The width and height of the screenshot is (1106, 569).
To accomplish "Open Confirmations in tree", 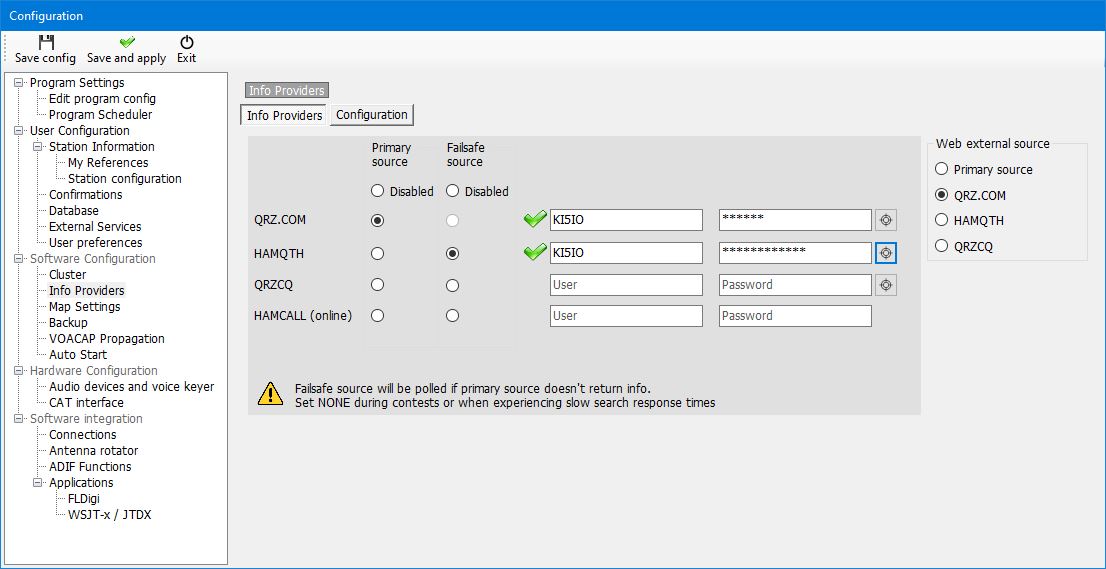I will 85,195.
